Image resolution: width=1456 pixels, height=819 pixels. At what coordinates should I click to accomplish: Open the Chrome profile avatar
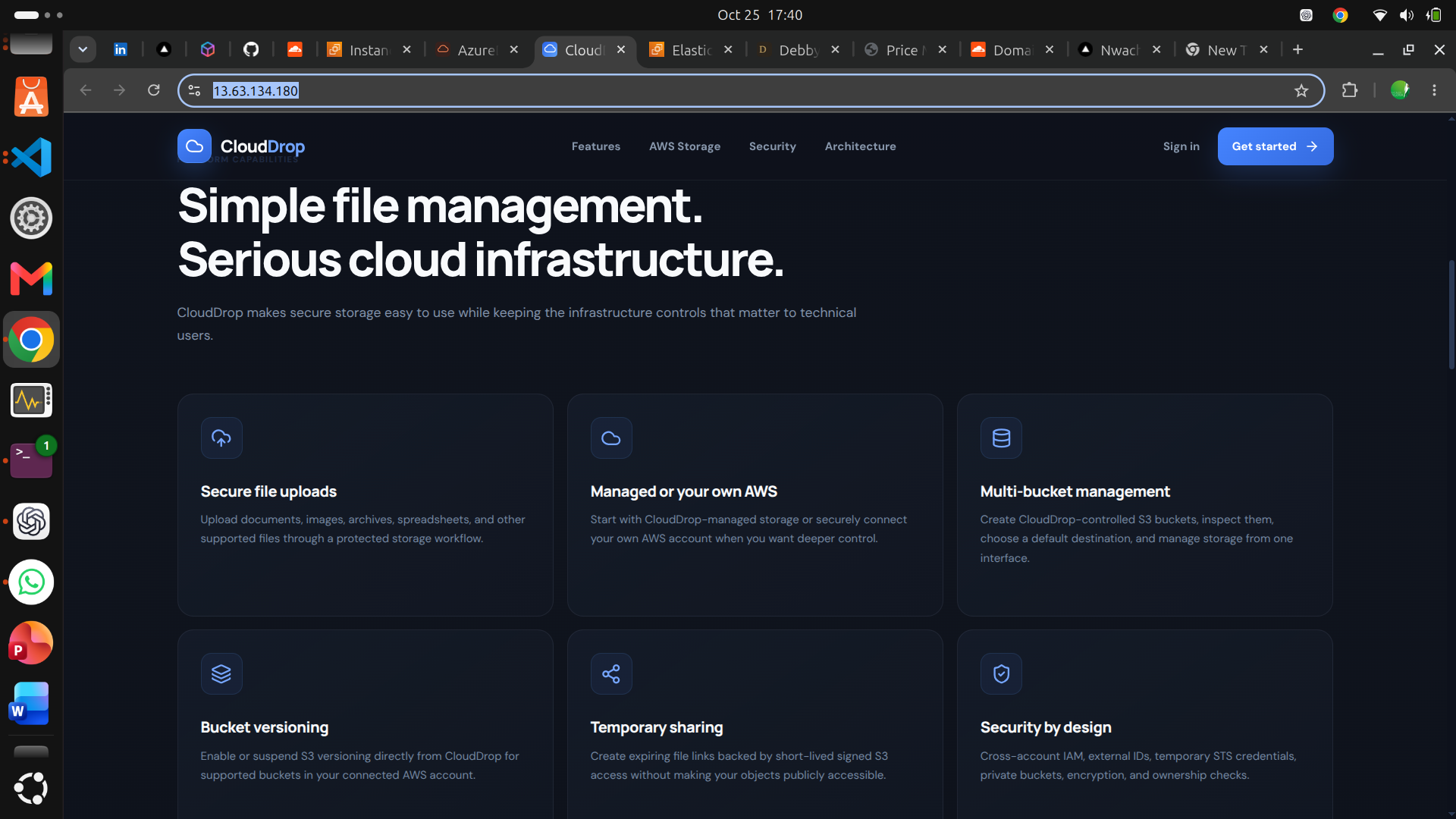1400,90
